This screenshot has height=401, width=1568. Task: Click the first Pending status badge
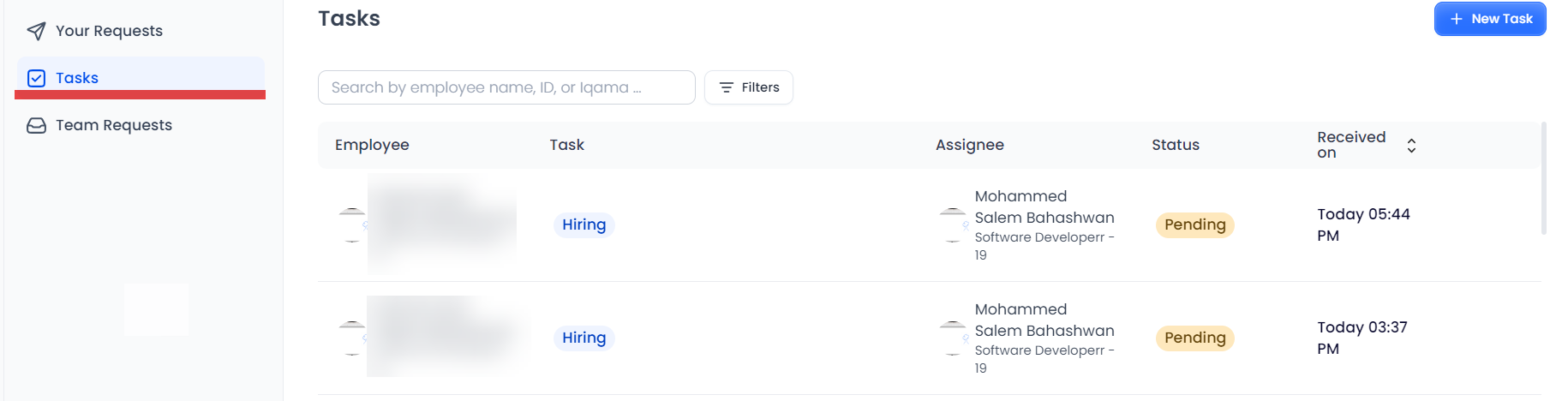pos(1194,225)
